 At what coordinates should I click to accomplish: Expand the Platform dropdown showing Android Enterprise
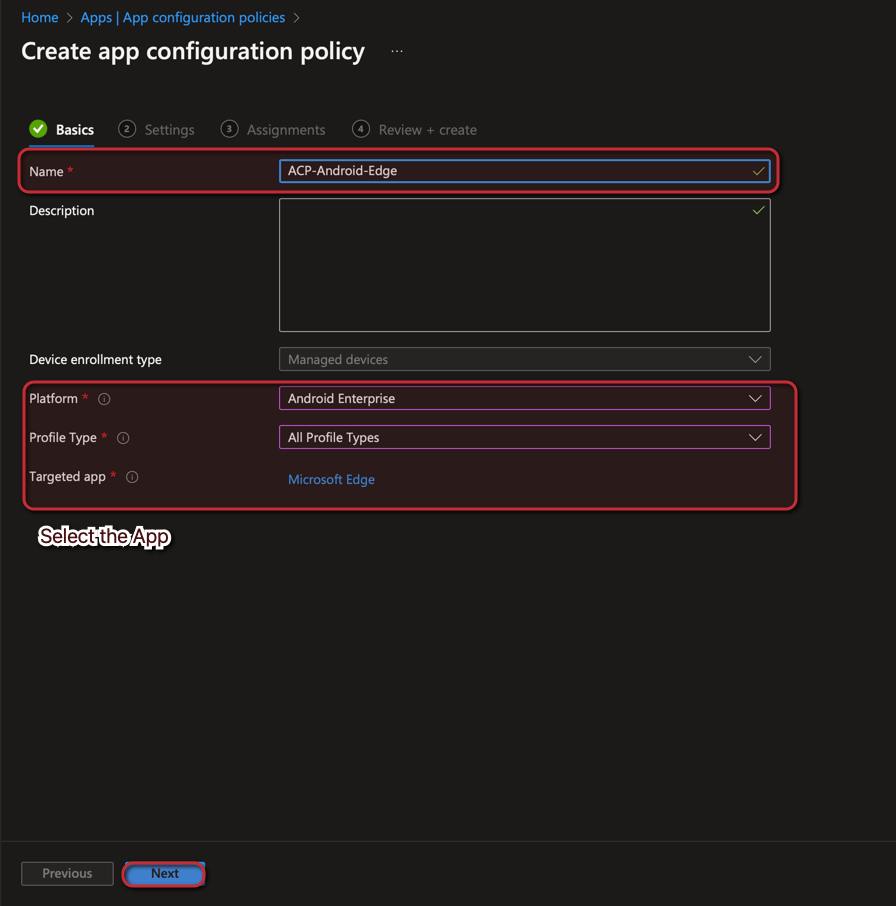(524, 398)
